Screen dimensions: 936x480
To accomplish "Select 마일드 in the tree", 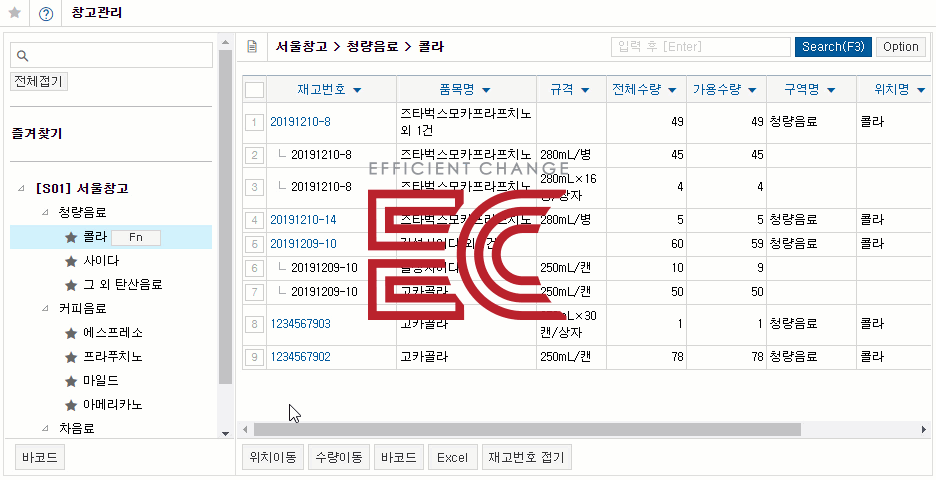I will [101, 381].
